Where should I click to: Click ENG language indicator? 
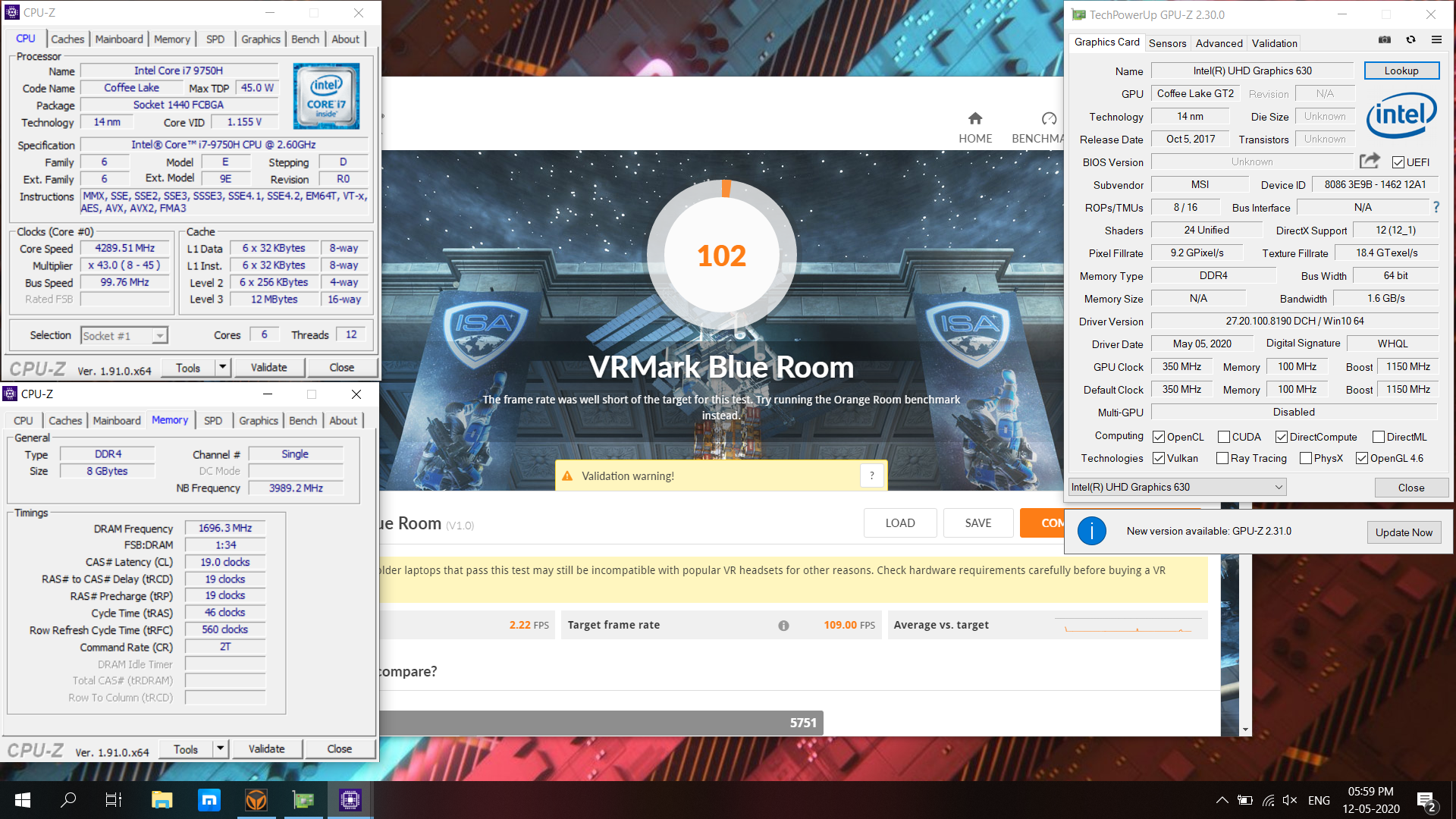[1319, 801]
